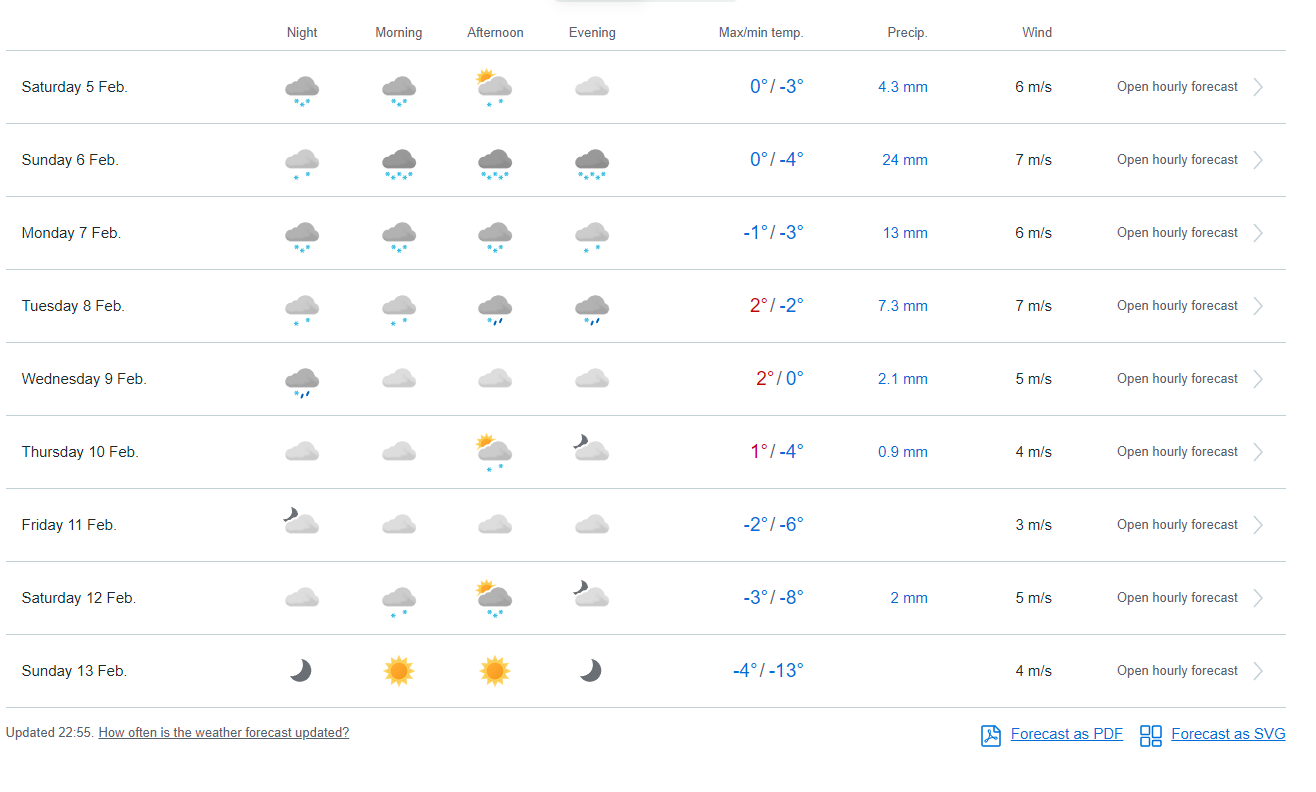Click Sunday 13 Feb. evening moon icon
This screenshot has height=792, width=1316.
tap(591, 671)
